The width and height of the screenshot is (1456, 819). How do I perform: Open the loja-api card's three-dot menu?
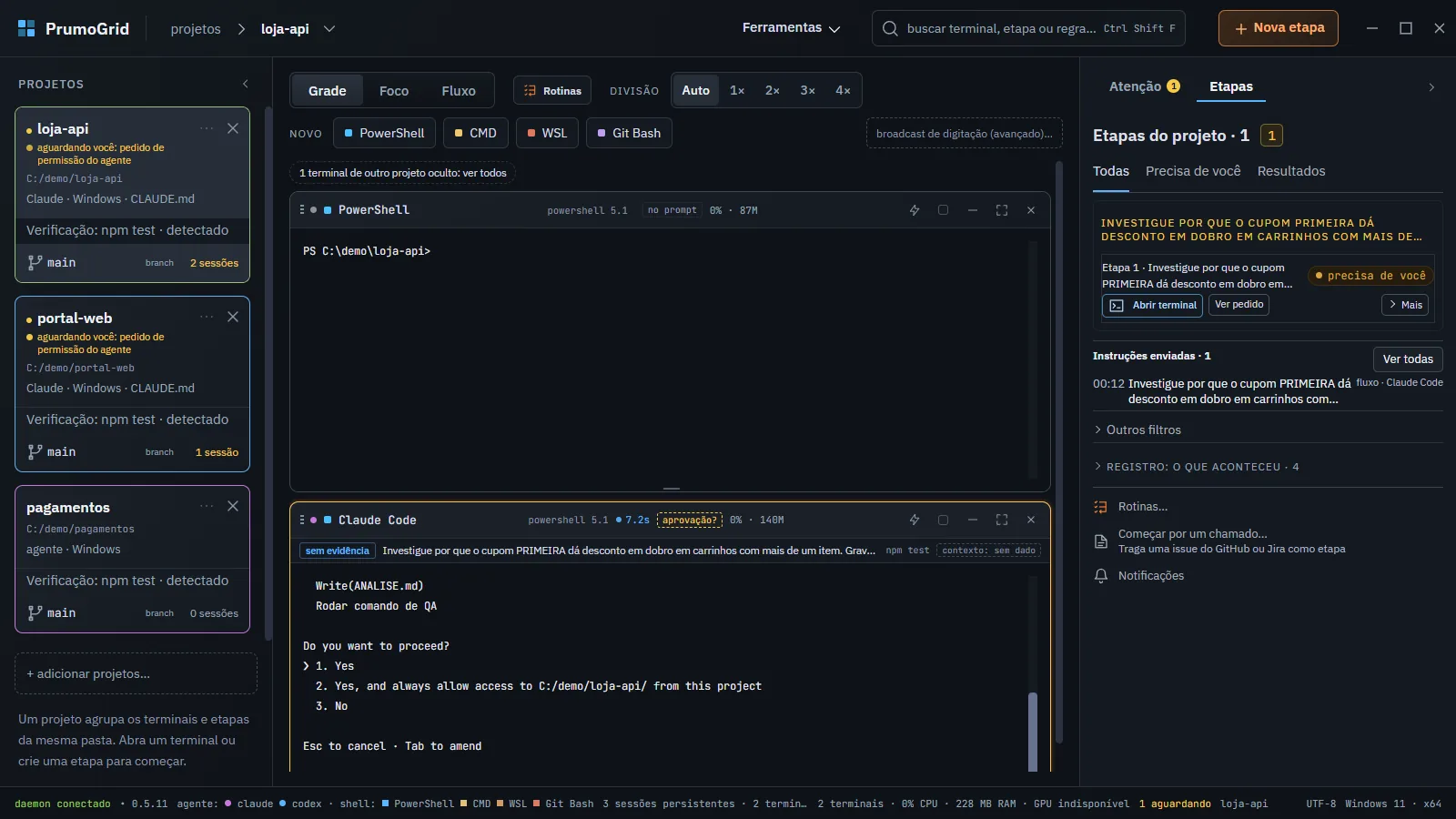coord(207,128)
